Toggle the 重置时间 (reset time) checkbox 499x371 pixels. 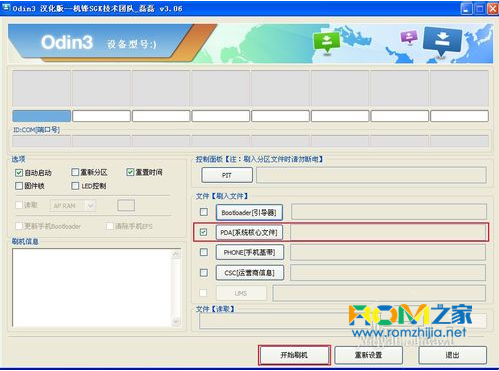pos(130,172)
